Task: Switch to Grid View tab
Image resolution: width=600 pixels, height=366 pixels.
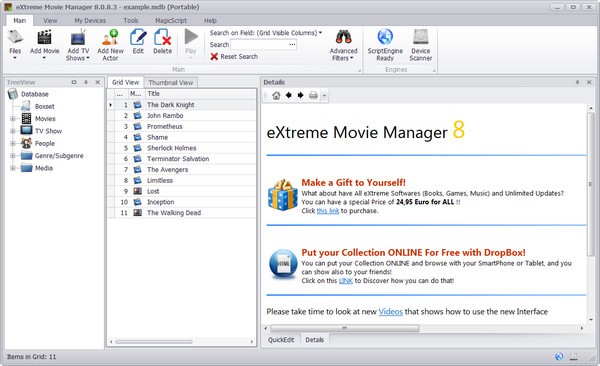Action: point(126,82)
